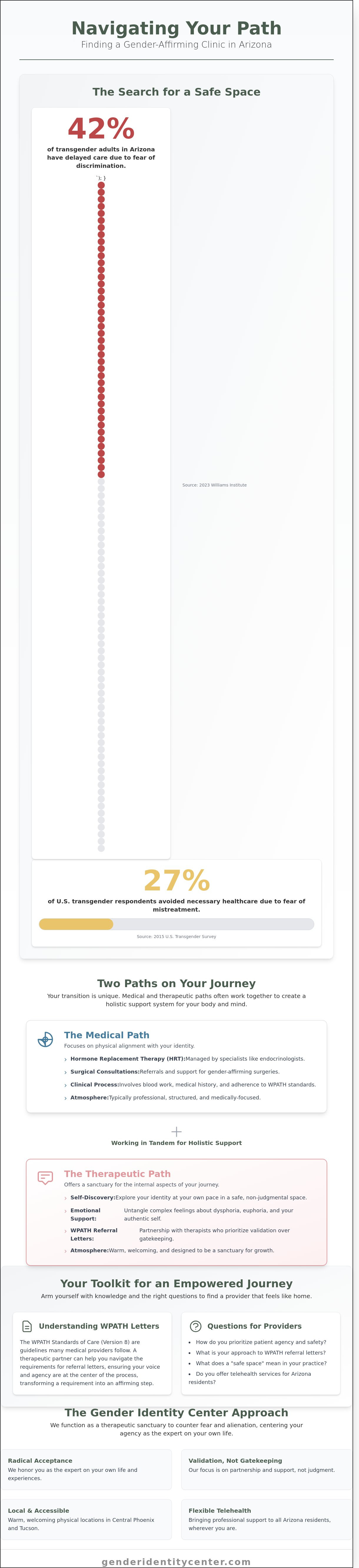Click the Source: 2015 U.S. Transgender Survey text
Image resolution: width=359 pixels, height=1568 pixels.
pyautogui.click(x=176, y=937)
